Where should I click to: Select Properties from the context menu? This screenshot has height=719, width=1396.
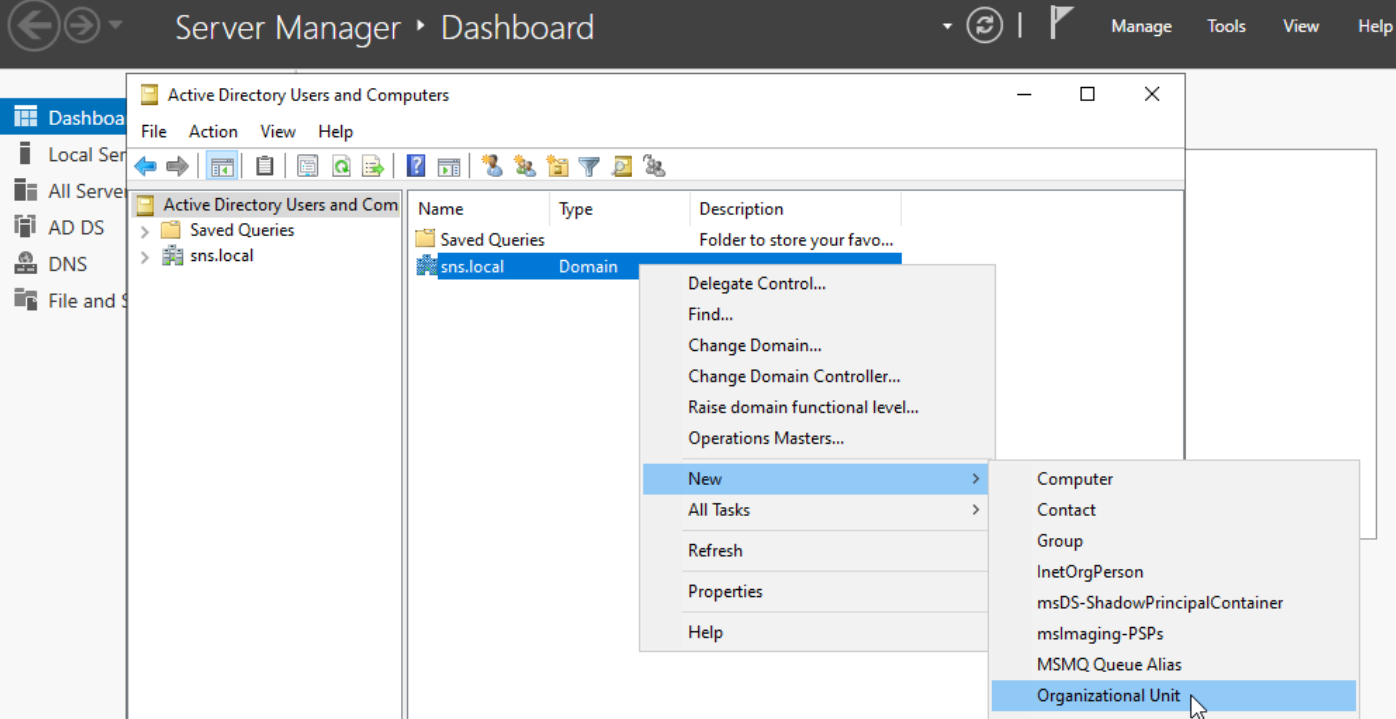[817, 591]
